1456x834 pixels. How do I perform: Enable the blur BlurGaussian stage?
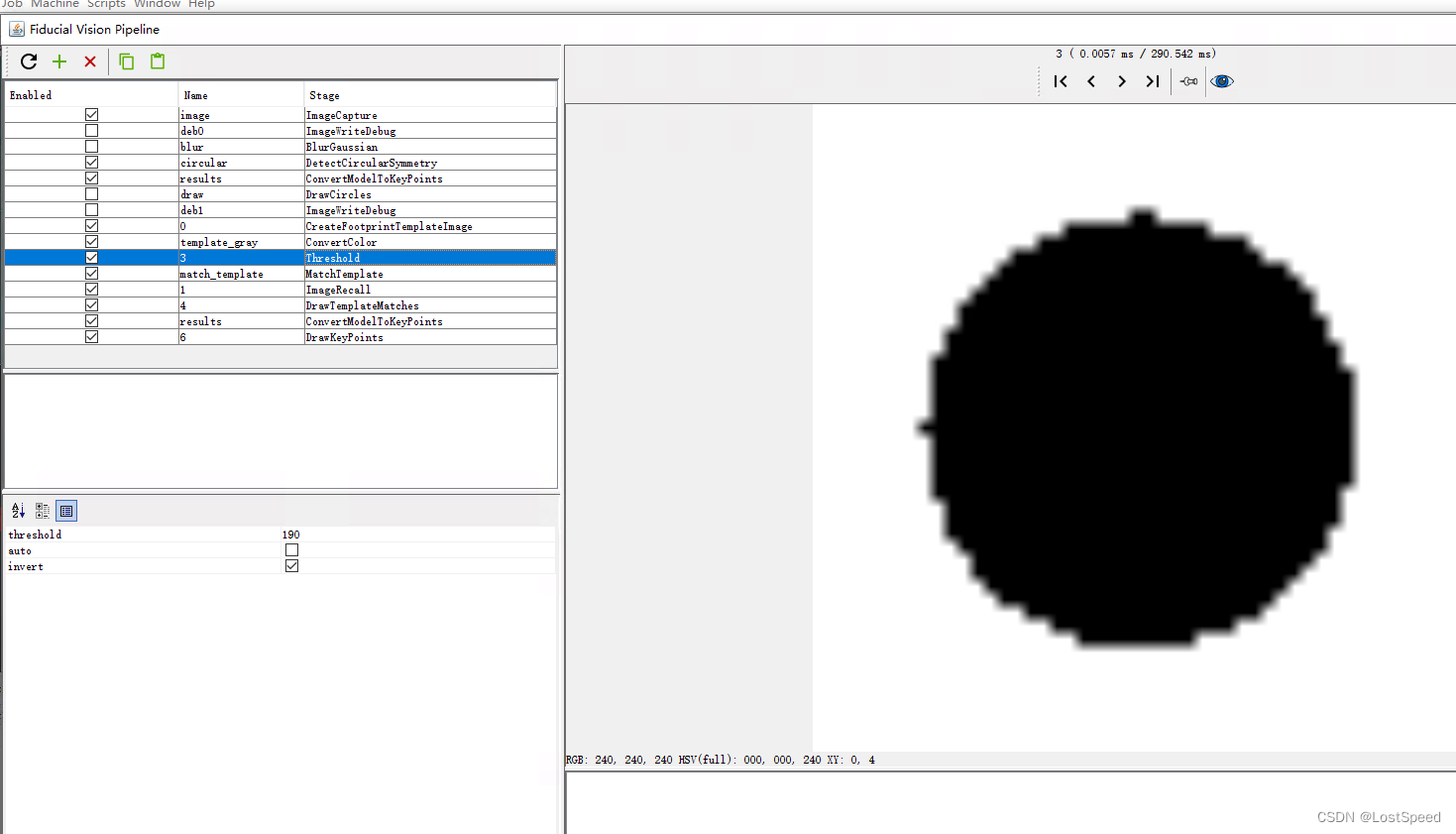(x=91, y=147)
